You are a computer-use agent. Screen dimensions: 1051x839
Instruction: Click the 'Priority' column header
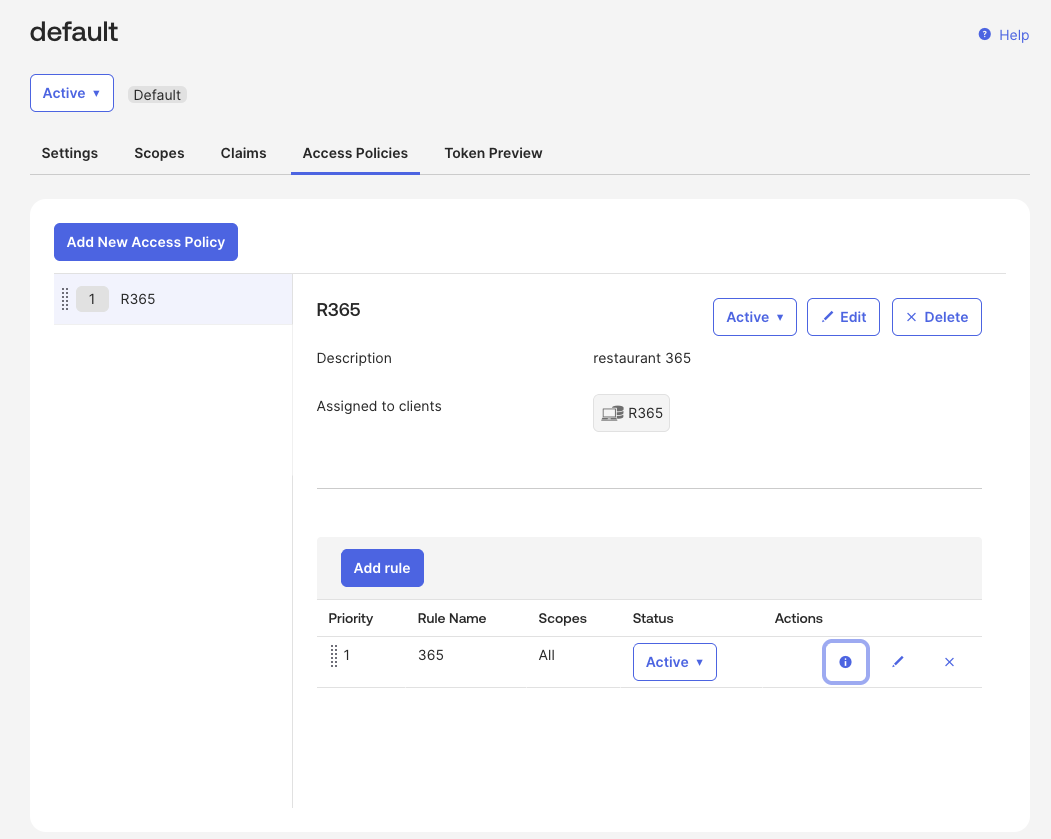tap(351, 619)
